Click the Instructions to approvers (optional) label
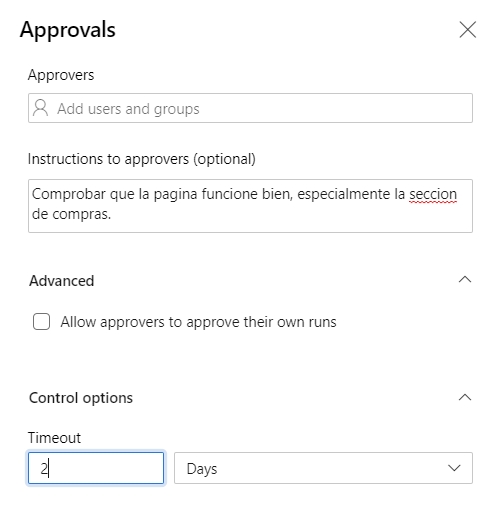 pyautogui.click(x=142, y=159)
